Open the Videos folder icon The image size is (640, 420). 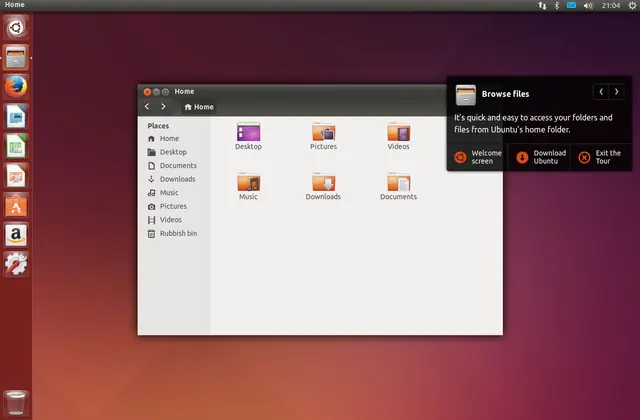tap(399, 133)
